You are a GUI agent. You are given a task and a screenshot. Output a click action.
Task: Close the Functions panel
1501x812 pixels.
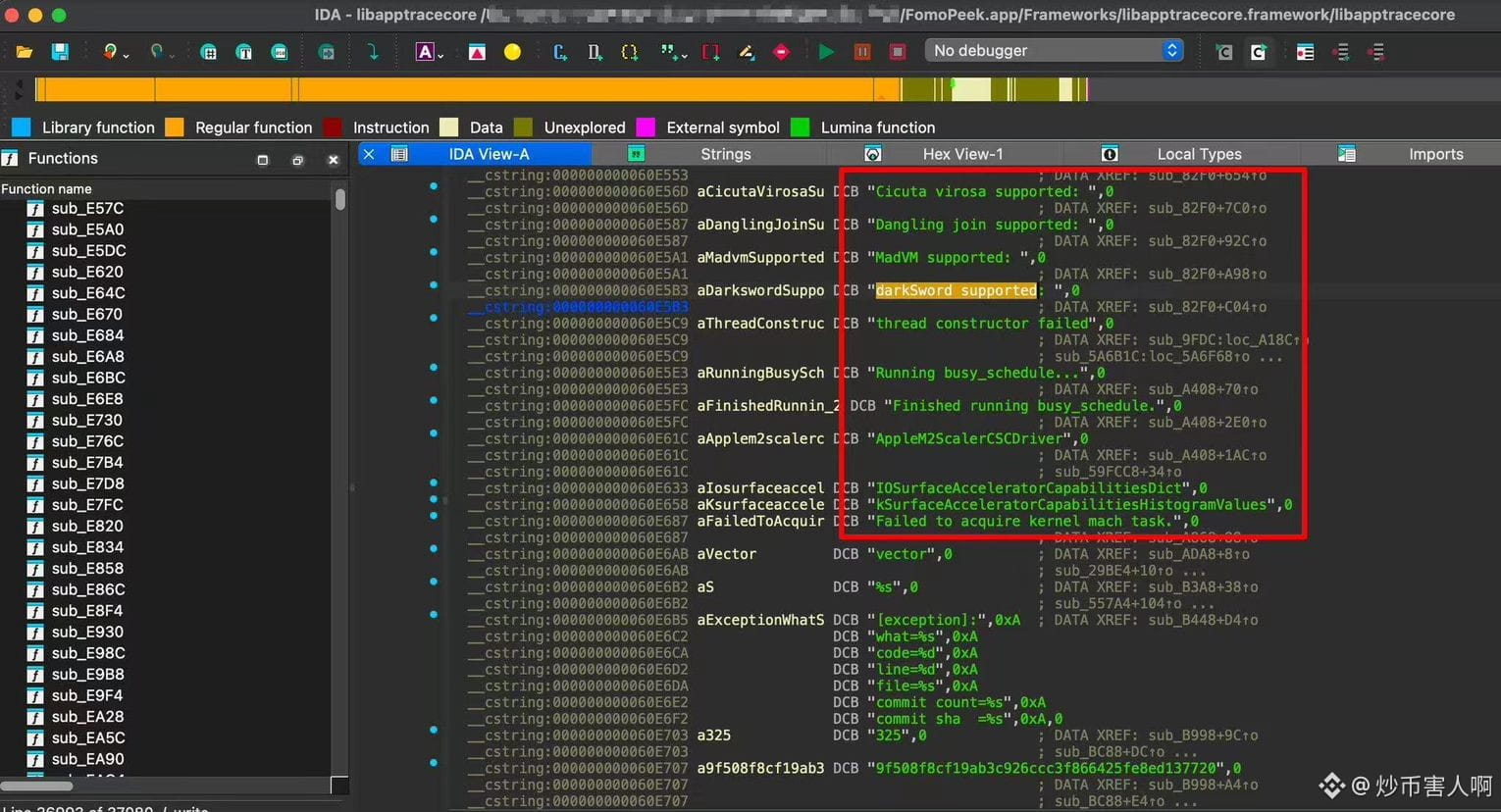click(x=333, y=159)
